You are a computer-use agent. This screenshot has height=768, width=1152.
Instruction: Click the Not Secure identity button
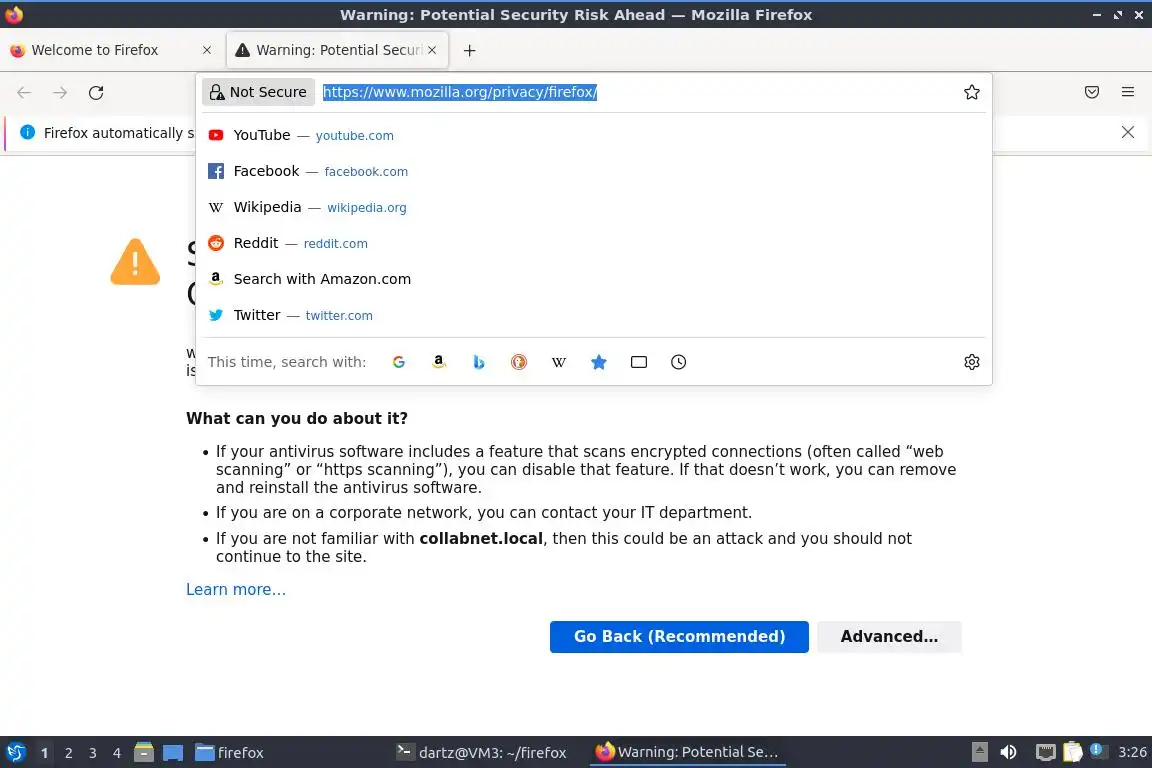[259, 92]
